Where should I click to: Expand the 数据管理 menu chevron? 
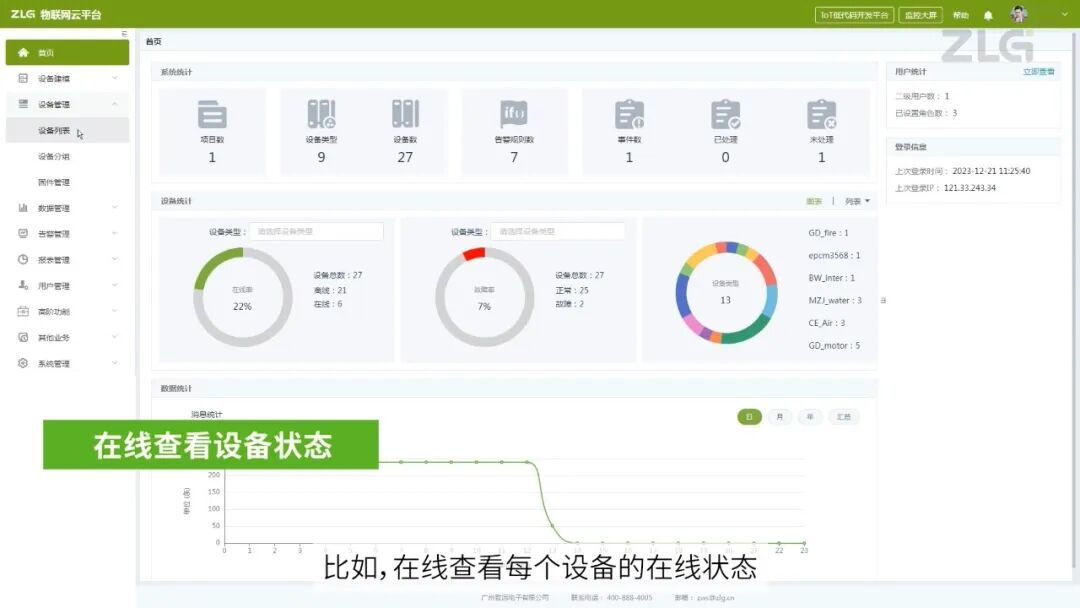coord(114,207)
